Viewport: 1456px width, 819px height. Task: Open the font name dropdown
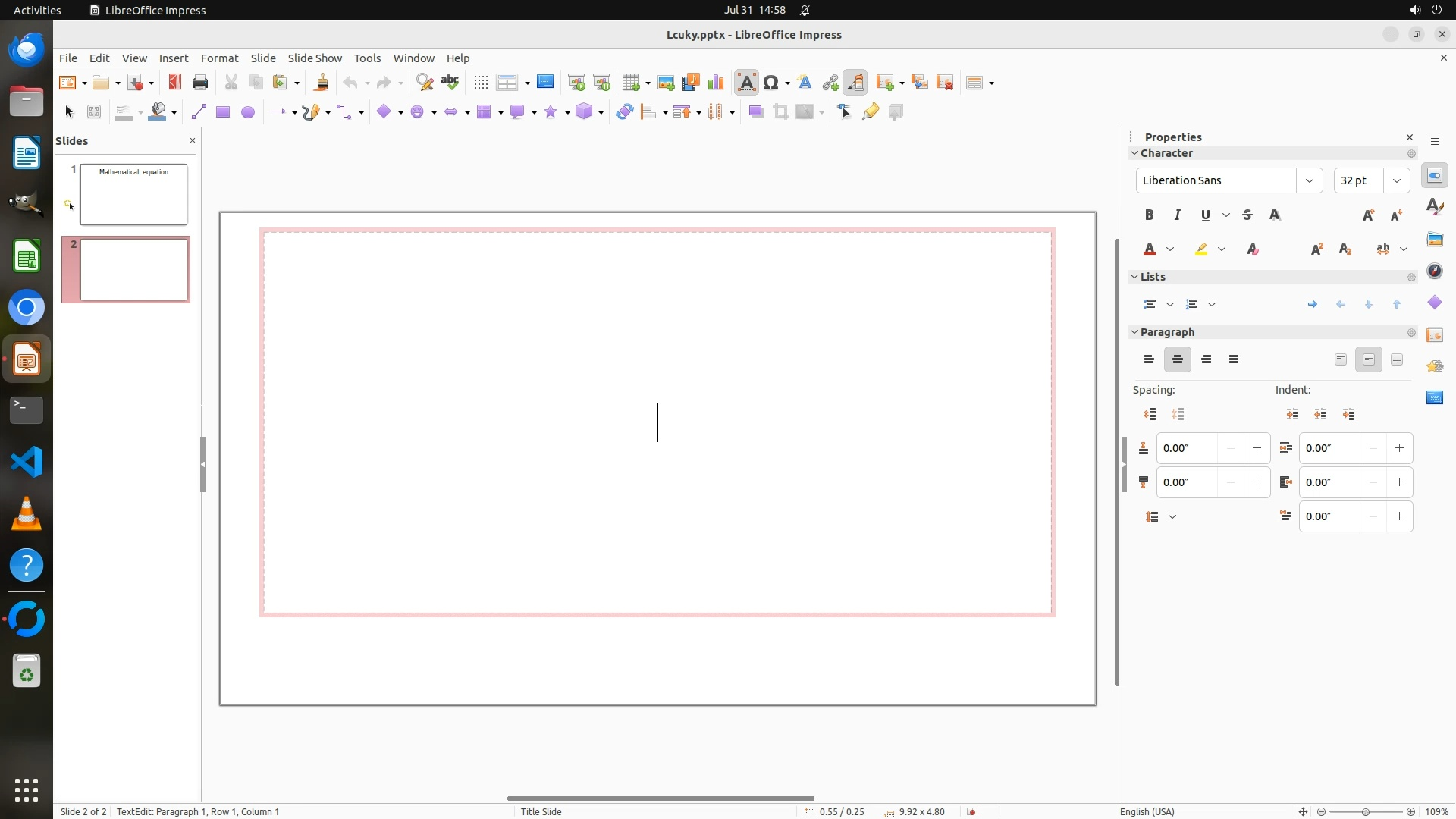tap(1309, 180)
